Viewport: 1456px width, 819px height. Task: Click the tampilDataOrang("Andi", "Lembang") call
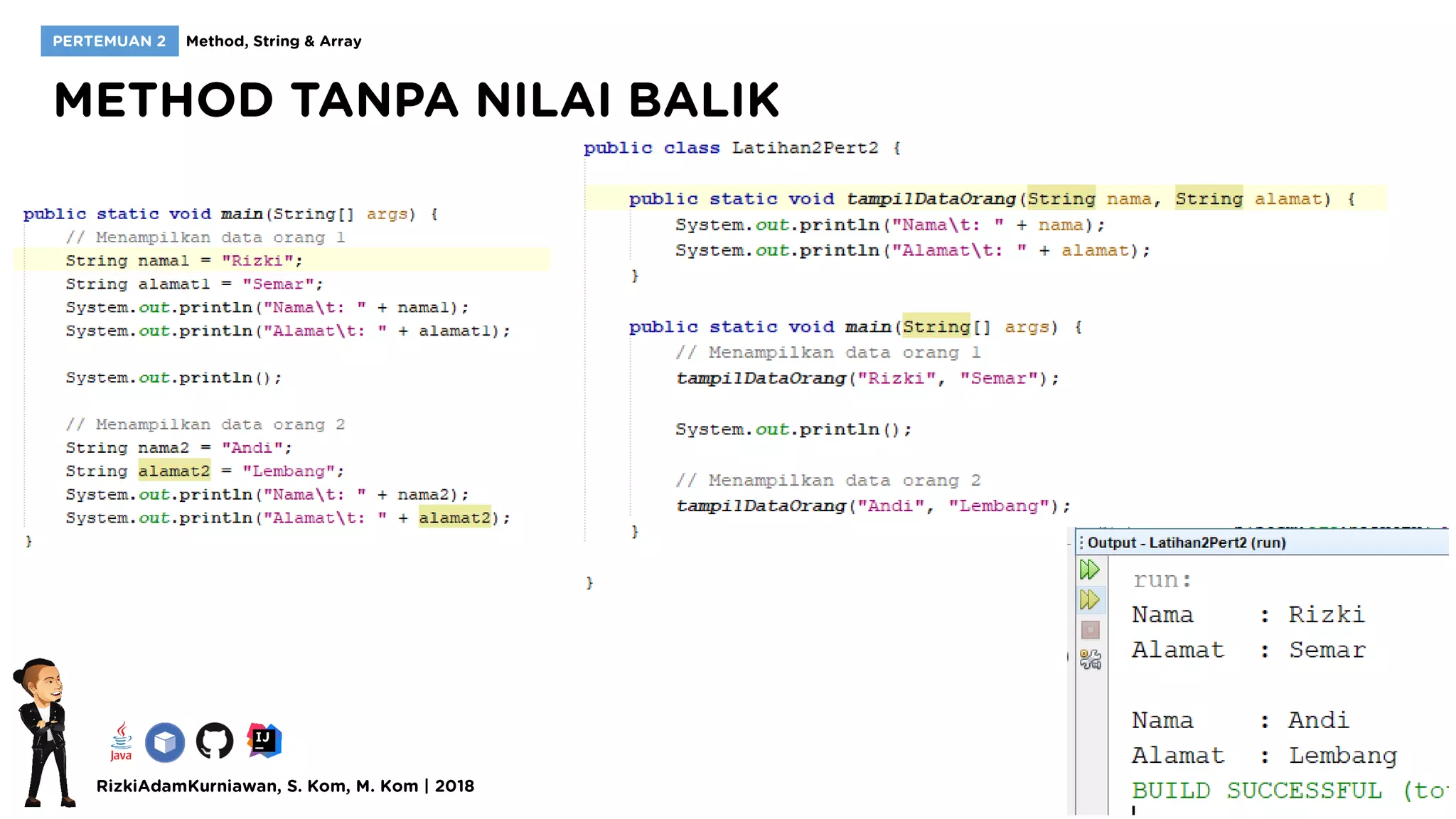pyautogui.click(x=872, y=506)
